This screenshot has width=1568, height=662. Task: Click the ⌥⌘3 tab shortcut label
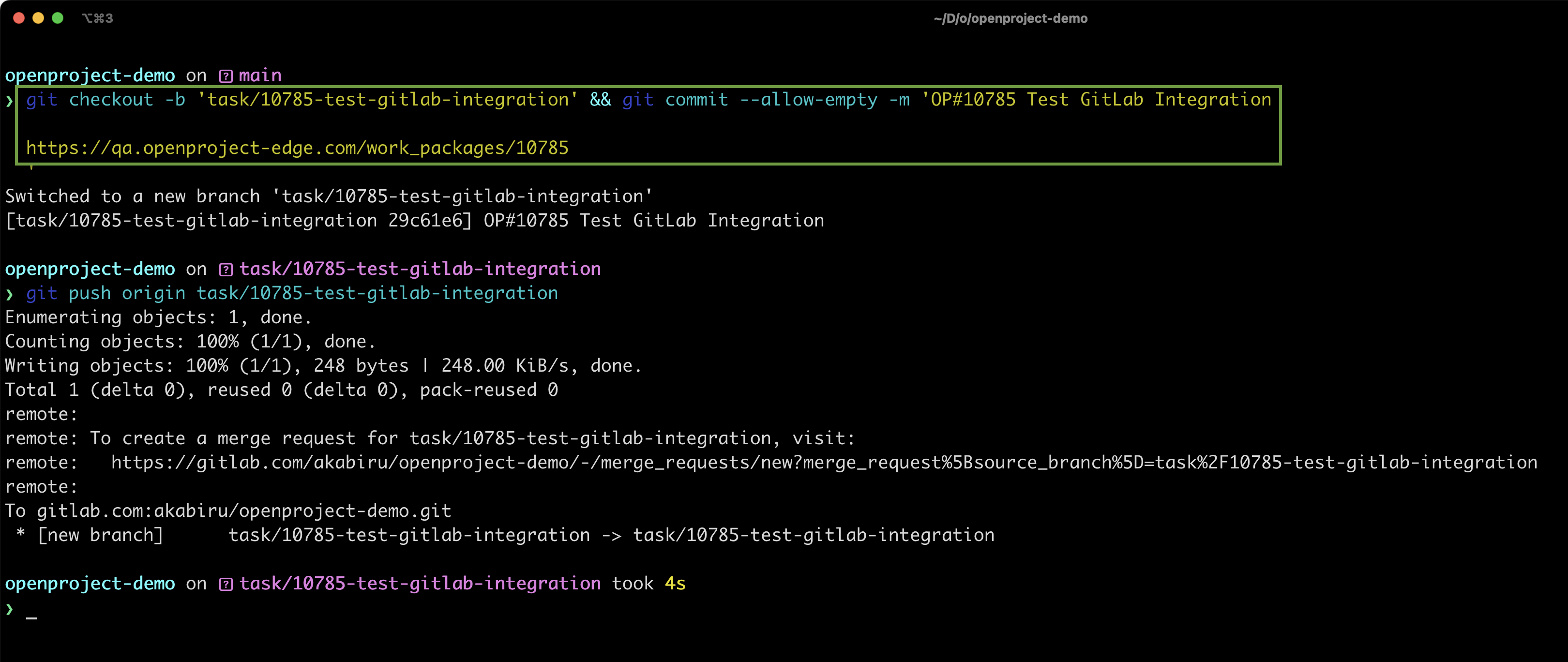pos(97,18)
